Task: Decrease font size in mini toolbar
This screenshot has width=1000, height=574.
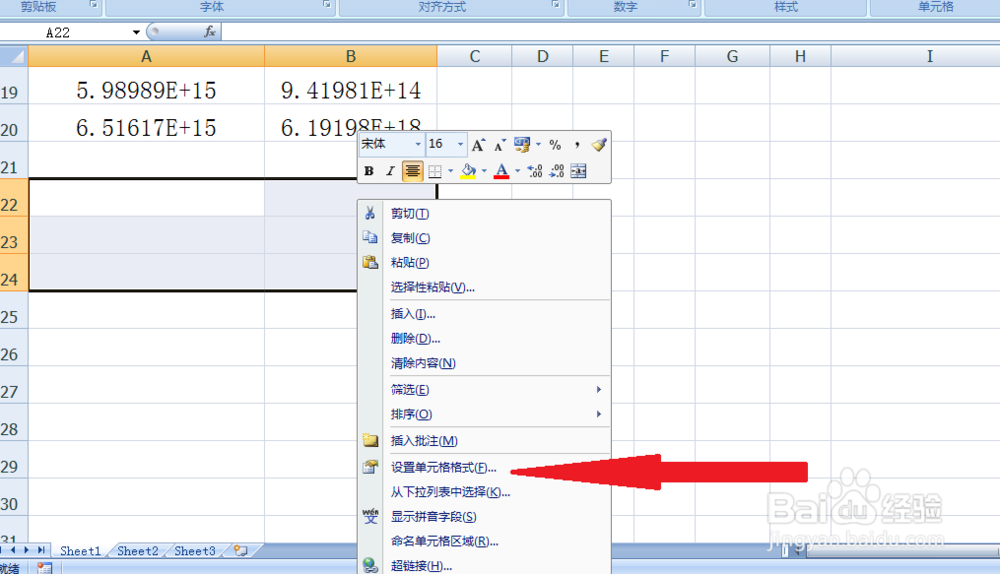Action: [x=500, y=145]
